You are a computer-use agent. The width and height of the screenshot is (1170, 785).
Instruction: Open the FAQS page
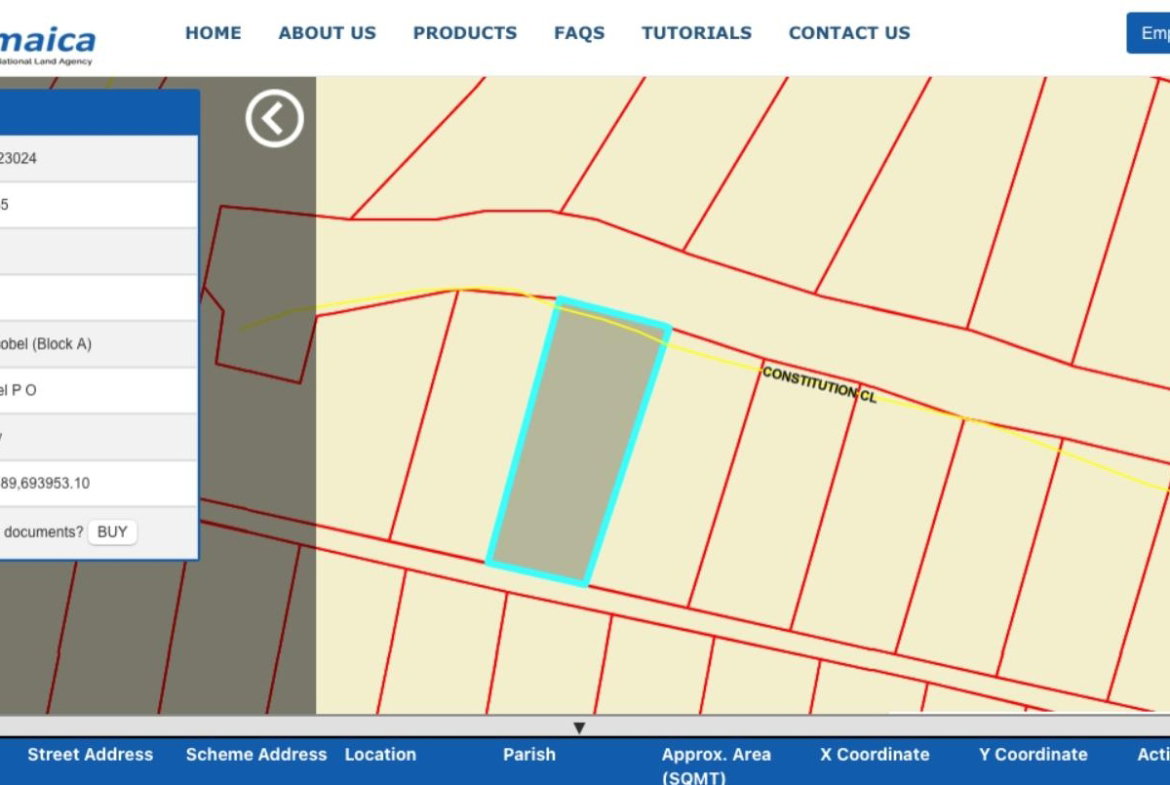pyautogui.click(x=579, y=32)
